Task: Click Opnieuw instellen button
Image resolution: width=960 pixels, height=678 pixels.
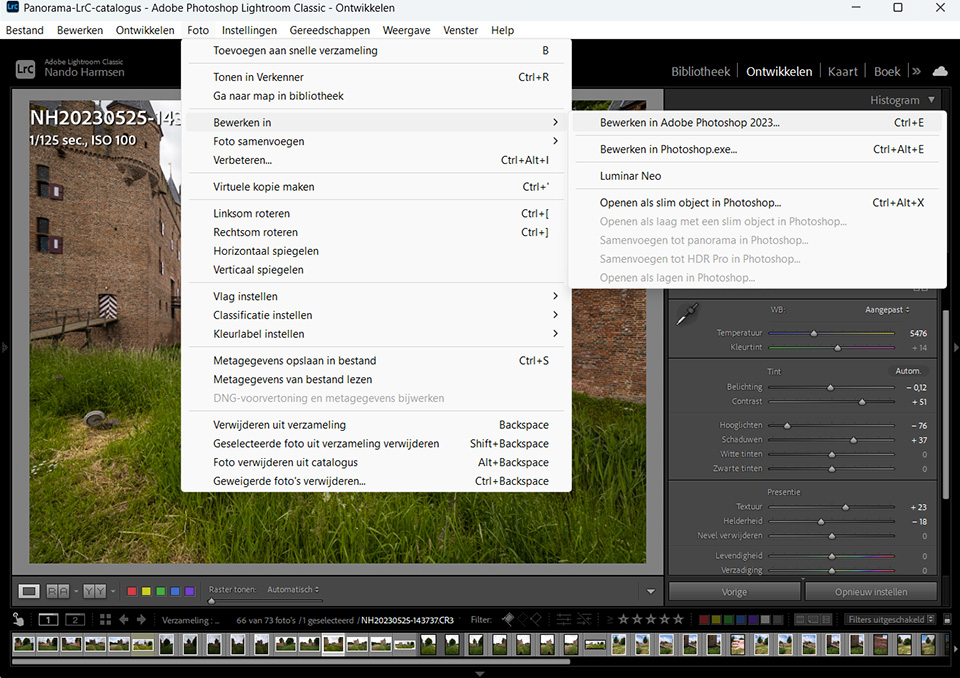Action: pyautogui.click(x=871, y=592)
